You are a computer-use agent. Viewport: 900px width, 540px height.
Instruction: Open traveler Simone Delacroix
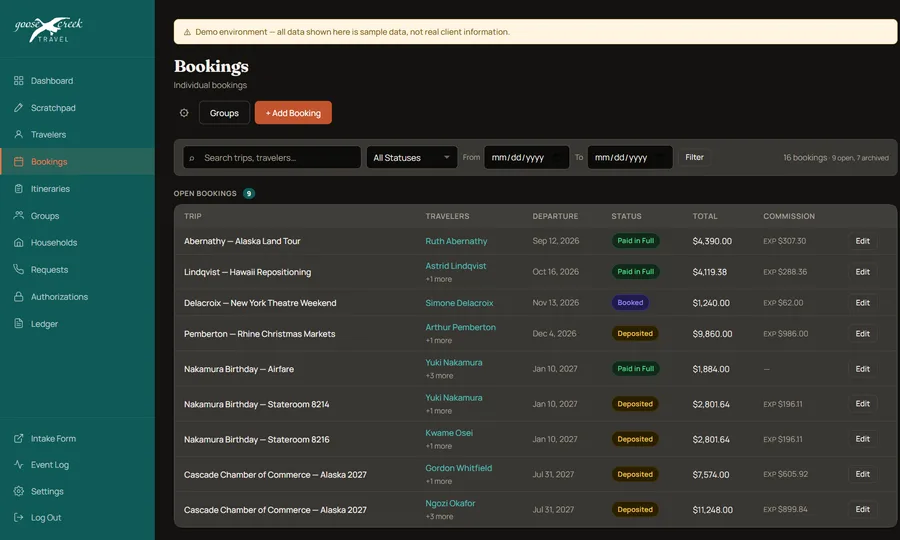459,303
